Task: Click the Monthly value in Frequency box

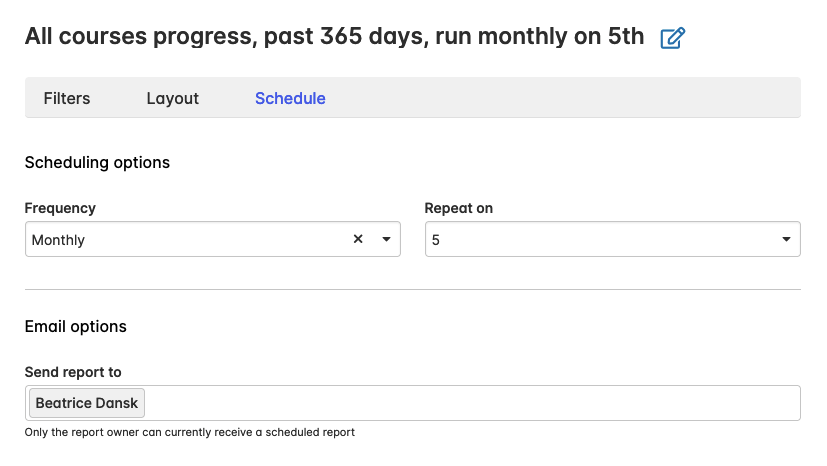Action: 59,240
